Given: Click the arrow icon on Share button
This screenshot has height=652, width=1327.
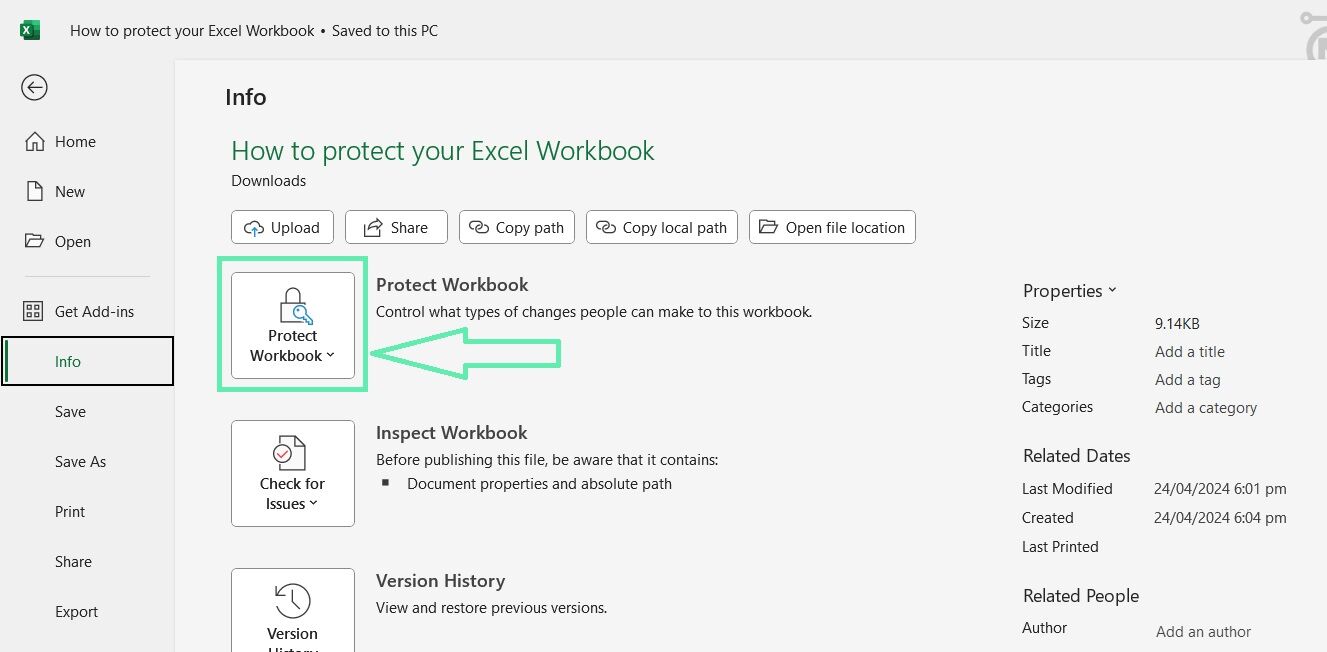Looking at the screenshot, I should click(x=373, y=228).
